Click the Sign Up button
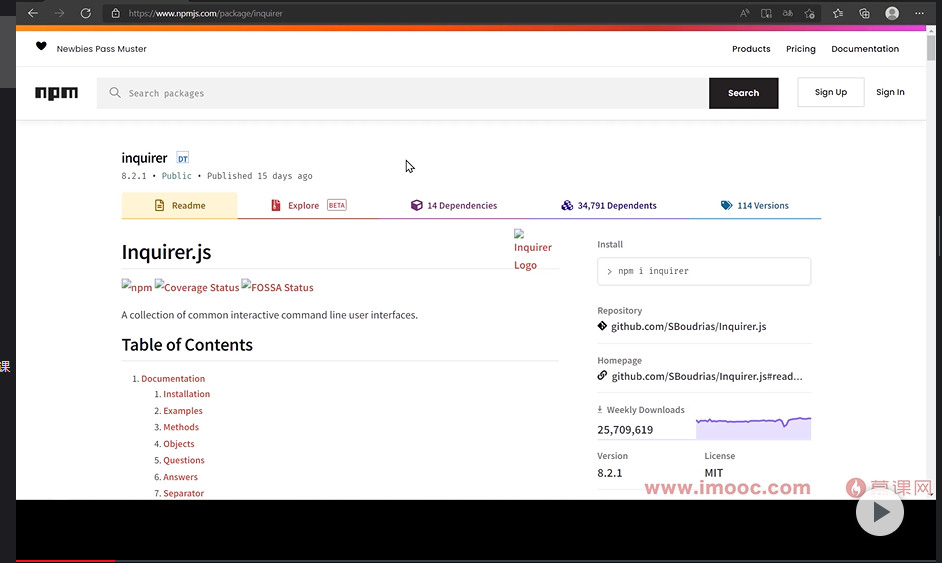942x563 pixels. click(x=831, y=92)
